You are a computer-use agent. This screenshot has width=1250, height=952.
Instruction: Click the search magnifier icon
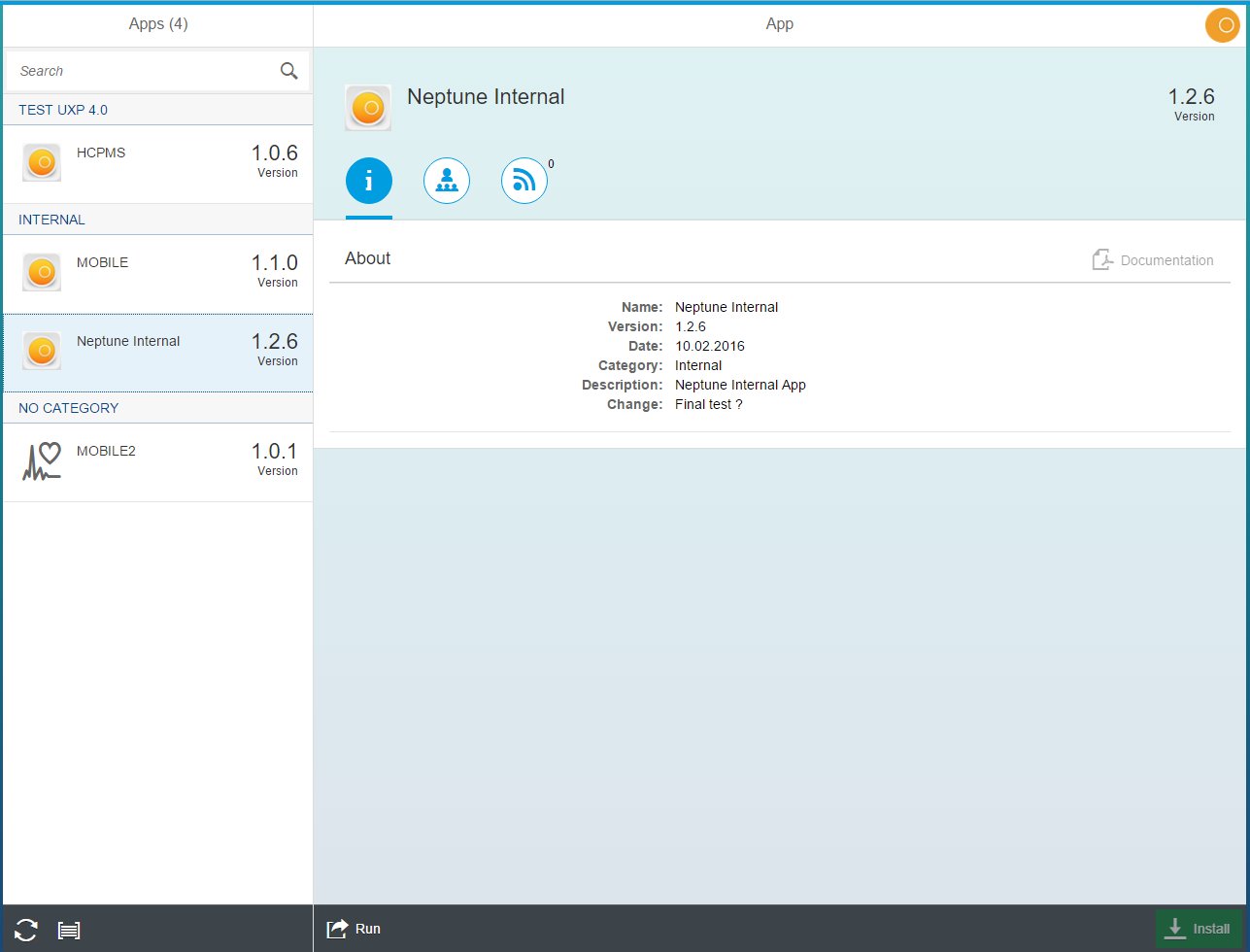[x=288, y=70]
